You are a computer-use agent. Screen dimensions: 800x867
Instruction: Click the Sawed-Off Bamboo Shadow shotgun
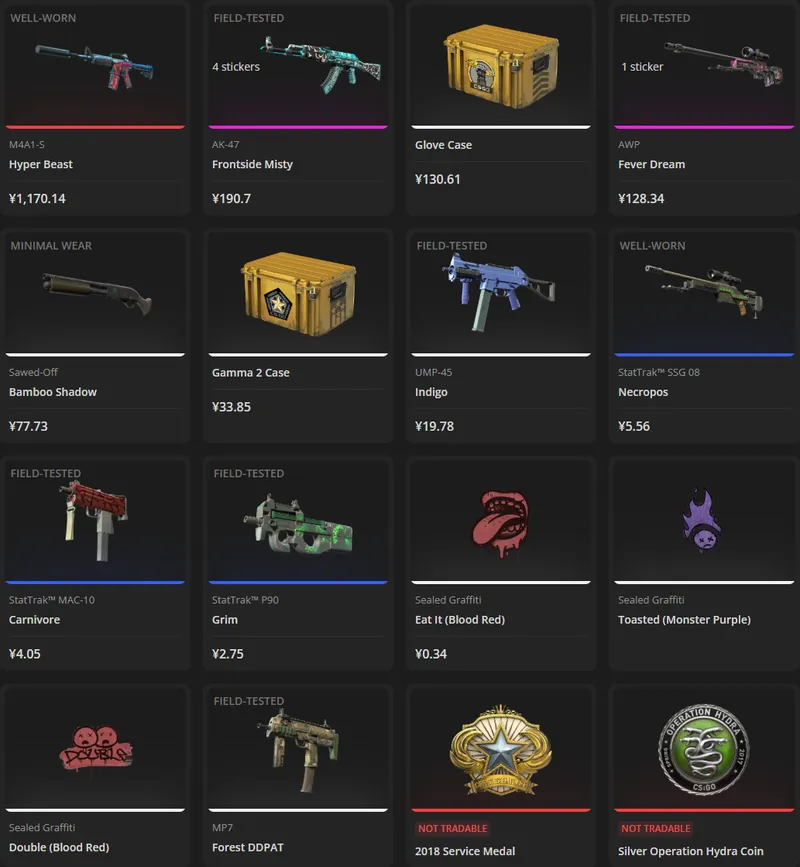point(96,293)
